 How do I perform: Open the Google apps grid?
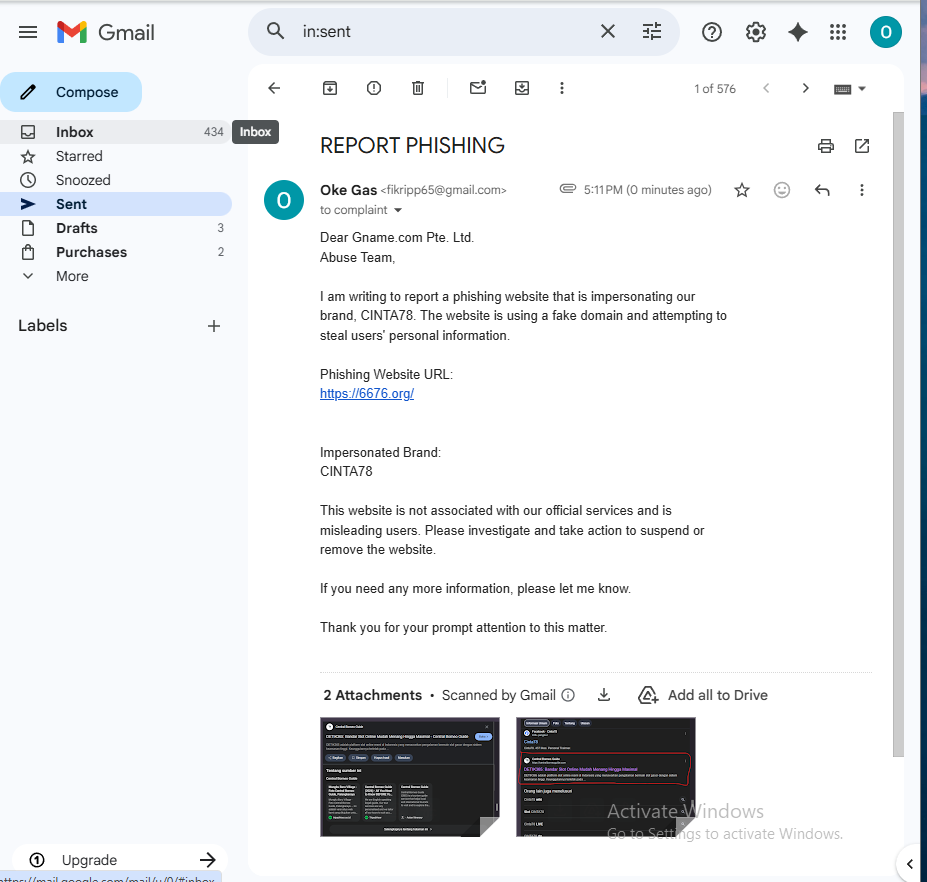pyautogui.click(x=838, y=32)
